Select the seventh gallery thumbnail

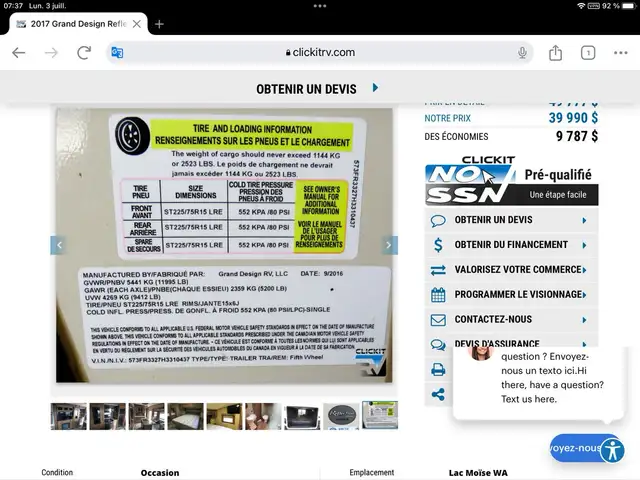(302, 416)
